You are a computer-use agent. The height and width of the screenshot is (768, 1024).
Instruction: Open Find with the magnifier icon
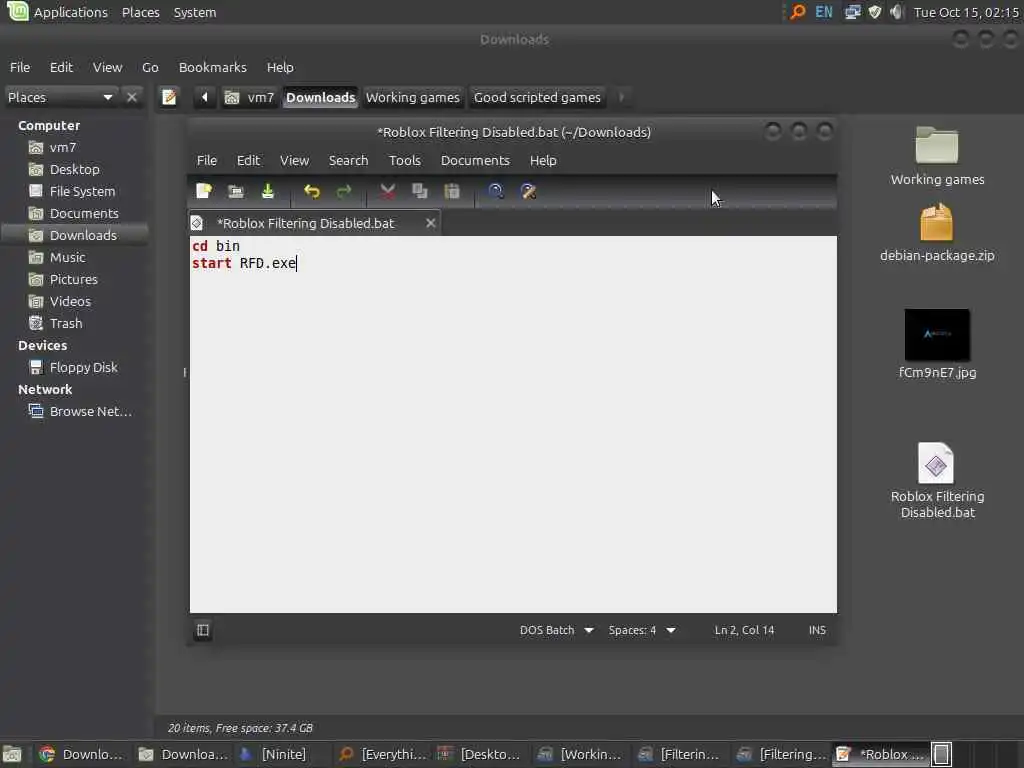496,191
